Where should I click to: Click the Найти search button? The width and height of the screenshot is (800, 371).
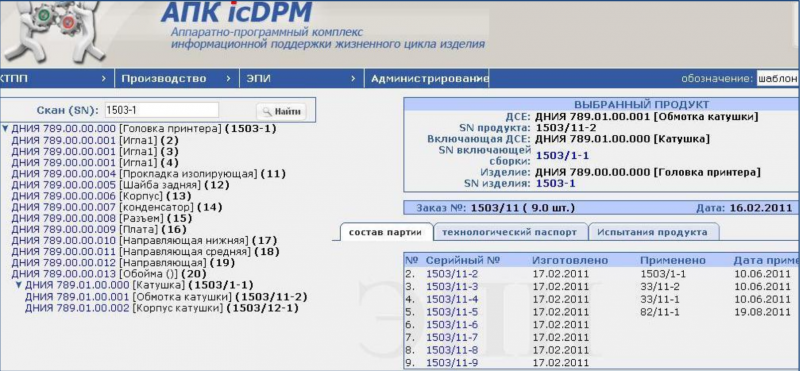pyautogui.click(x=281, y=111)
